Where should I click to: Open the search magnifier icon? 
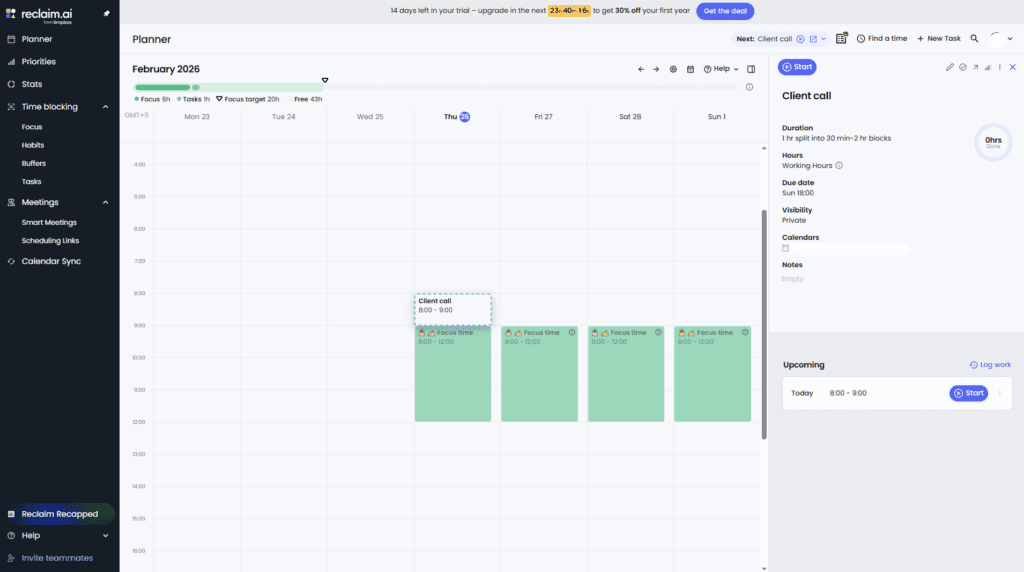[x=974, y=39]
